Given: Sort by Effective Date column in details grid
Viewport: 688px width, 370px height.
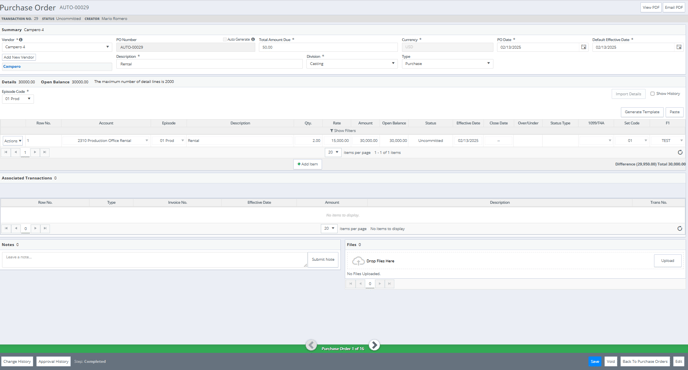Looking at the screenshot, I should pos(468,123).
